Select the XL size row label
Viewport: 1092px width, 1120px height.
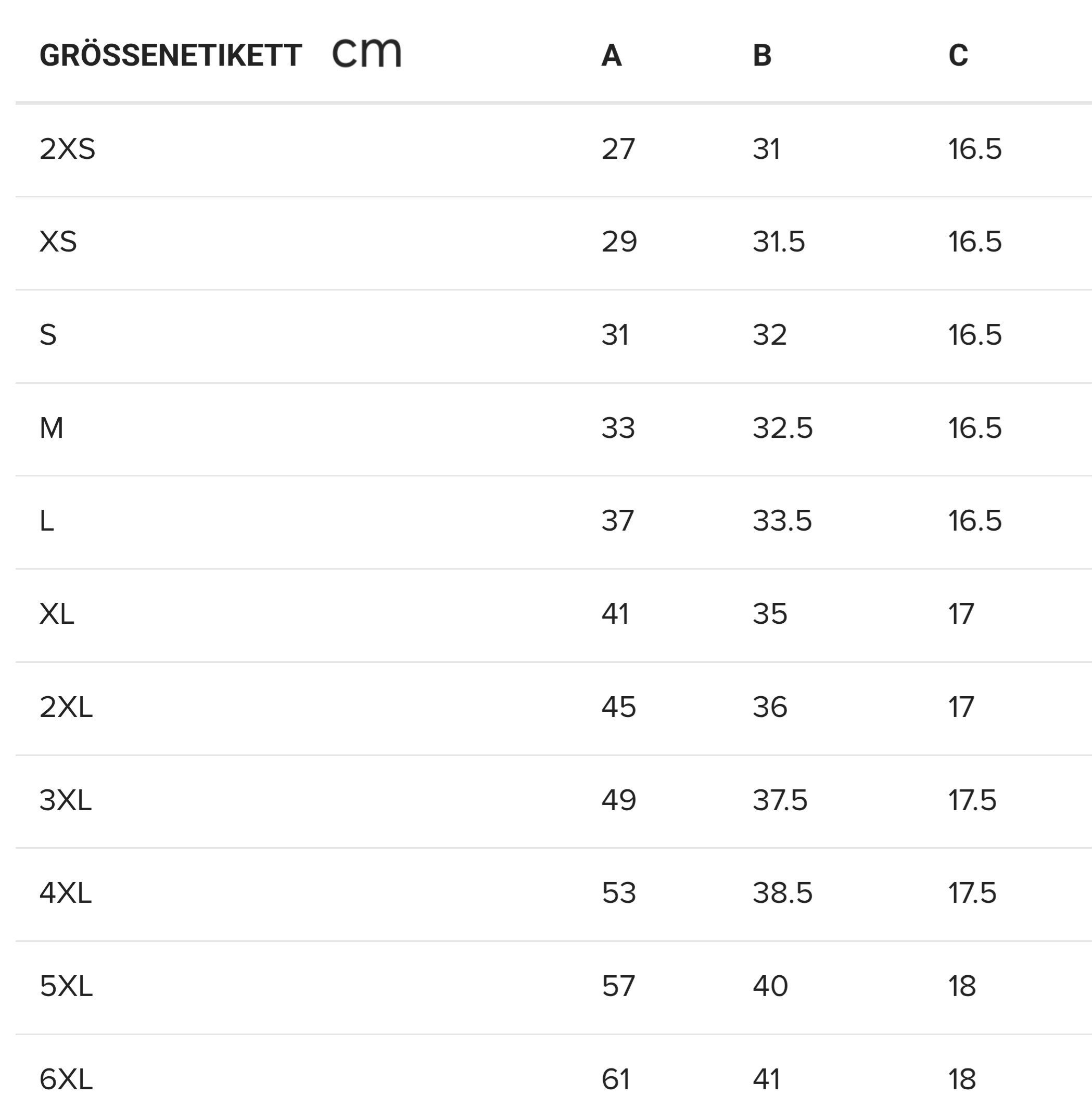coord(57,614)
